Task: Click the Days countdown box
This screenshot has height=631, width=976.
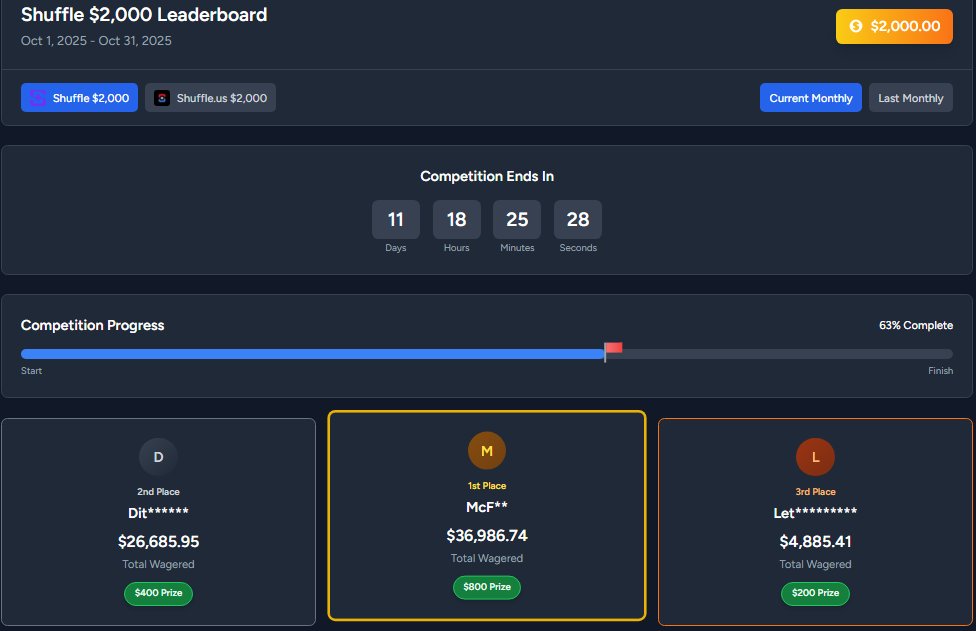Action: click(395, 219)
